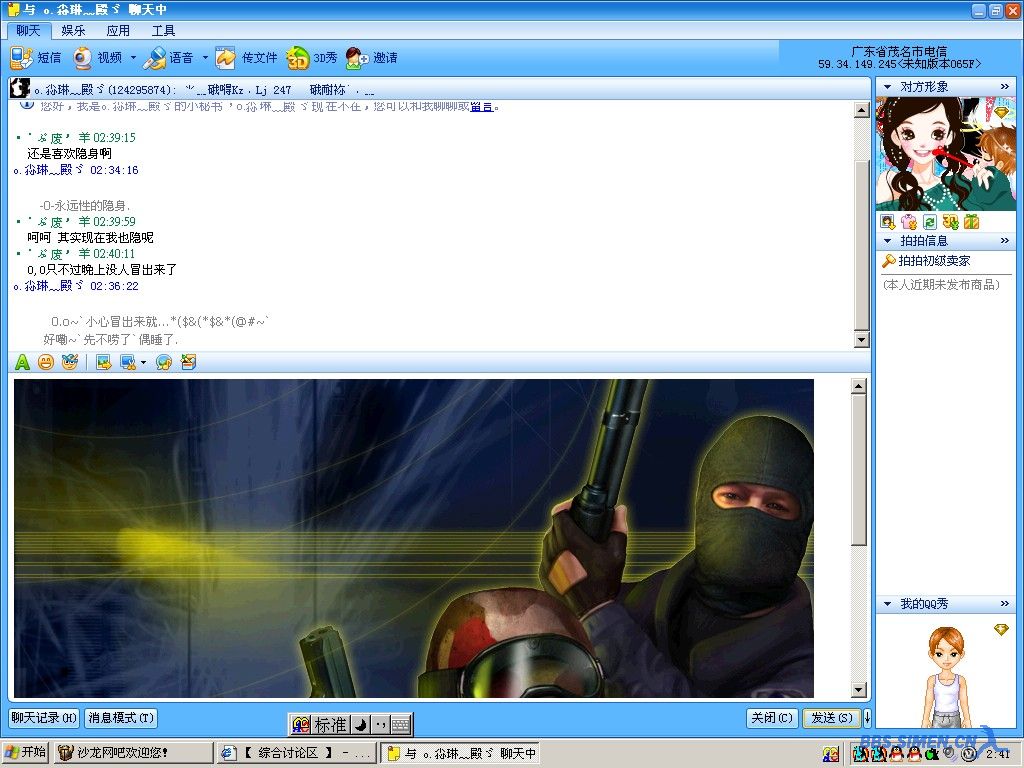Viewport: 1024px width, 768px height.
Task: Click the contact avatar in chat header
Action: [20, 88]
